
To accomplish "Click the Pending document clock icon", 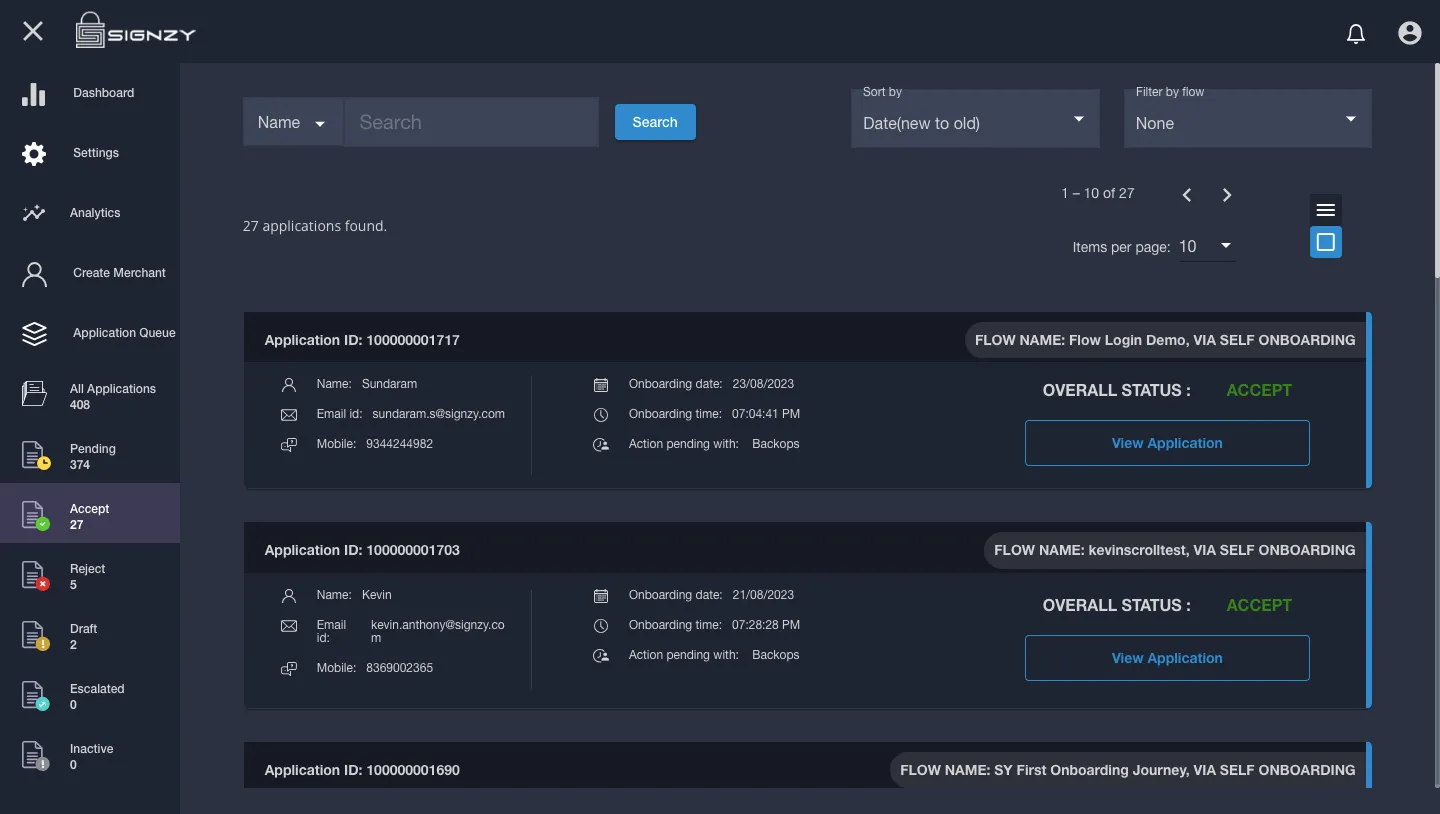I will click(35, 455).
